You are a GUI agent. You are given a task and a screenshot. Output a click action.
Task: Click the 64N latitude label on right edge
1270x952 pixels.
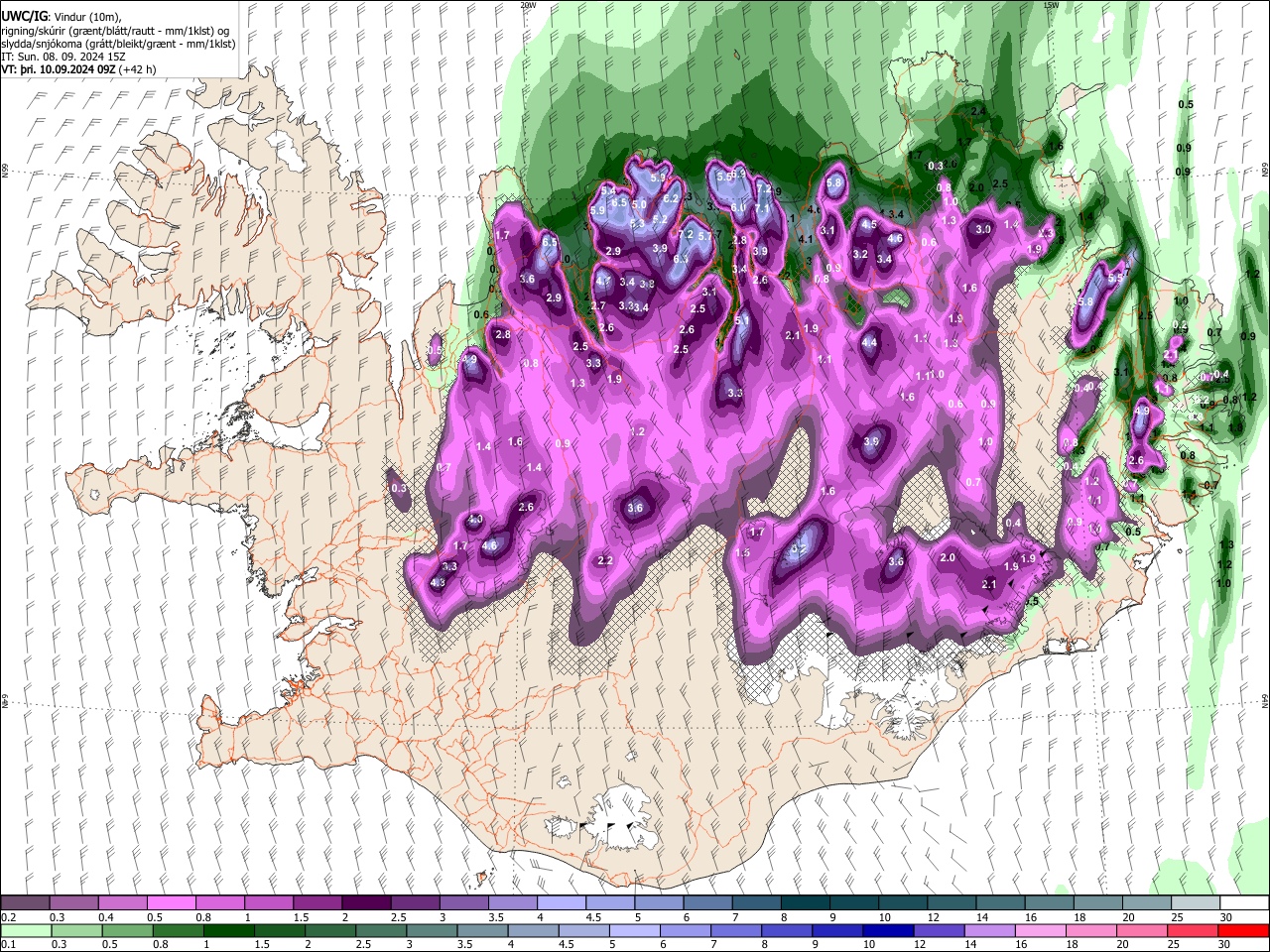pos(1265,701)
